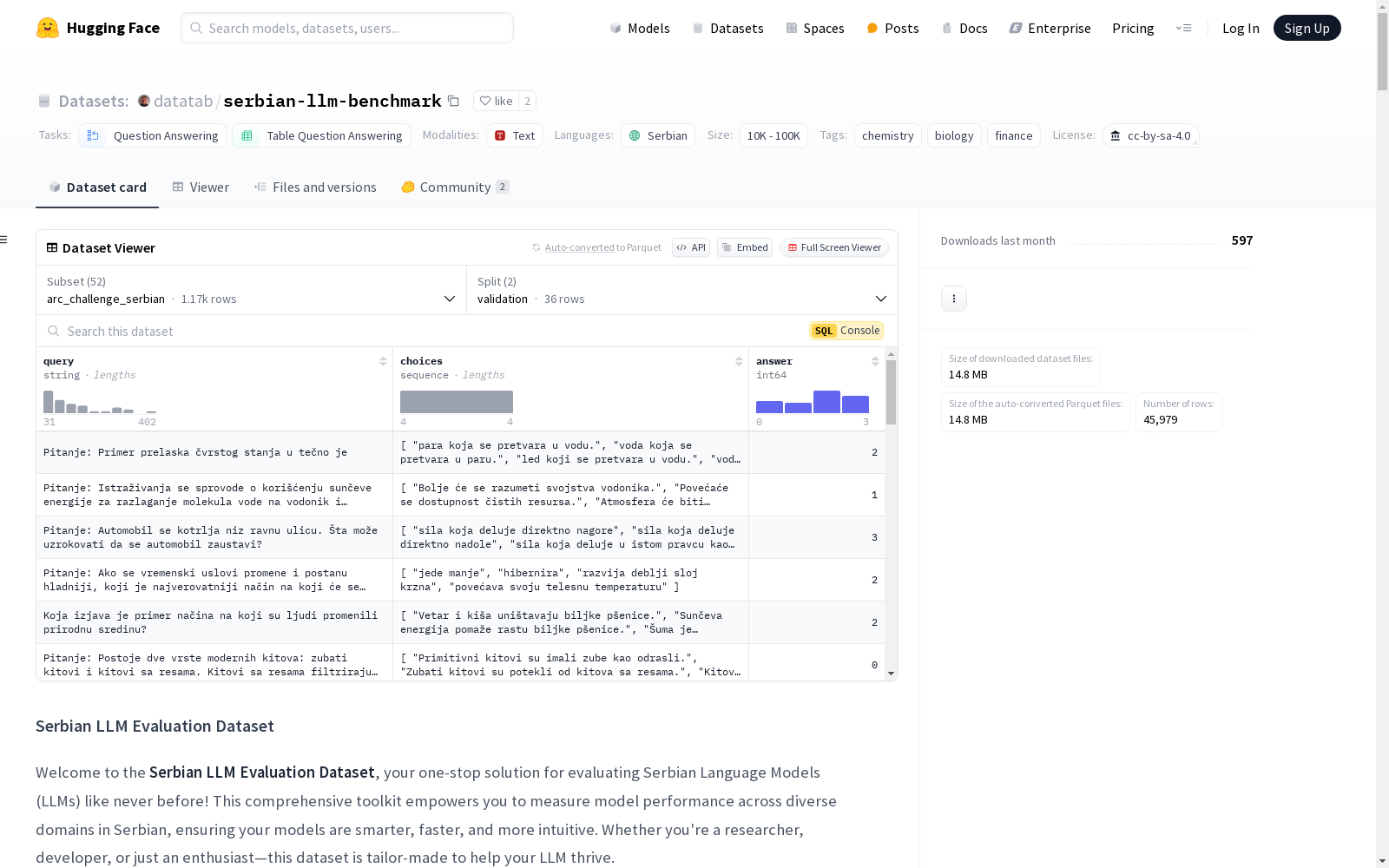Click the Sign Up button

(x=1307, y=28)
